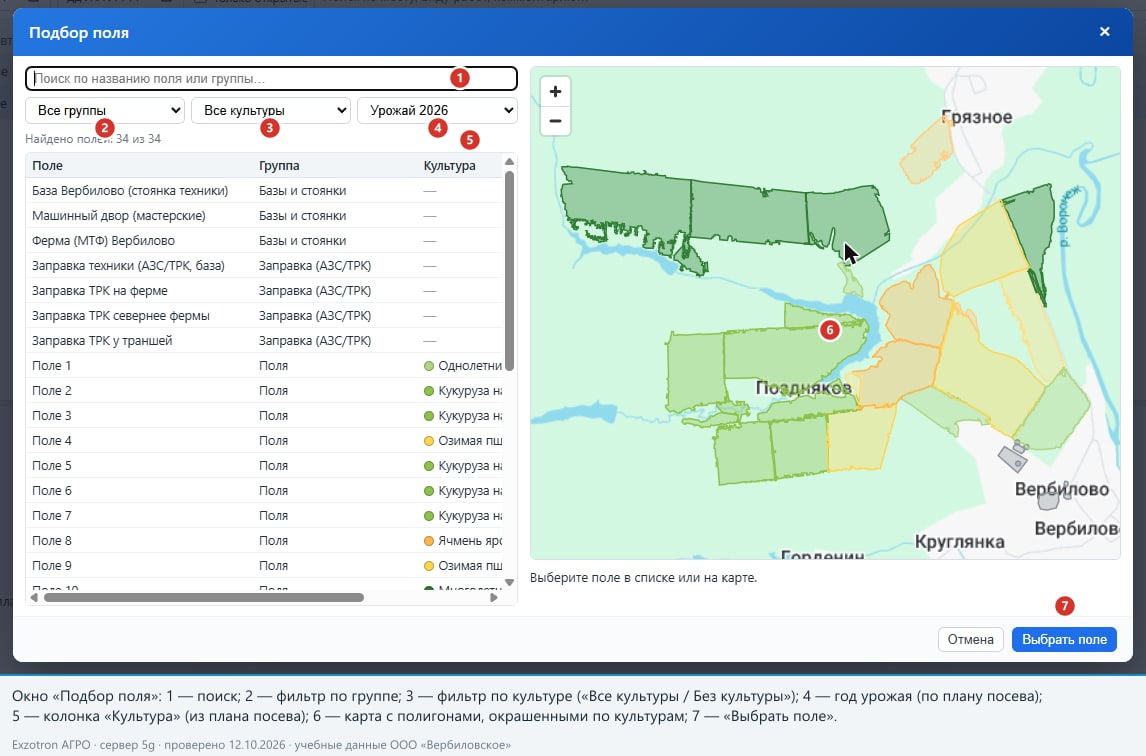Click the «Поздняков» label on the map
1146x756 pixels.
[803, 388]
